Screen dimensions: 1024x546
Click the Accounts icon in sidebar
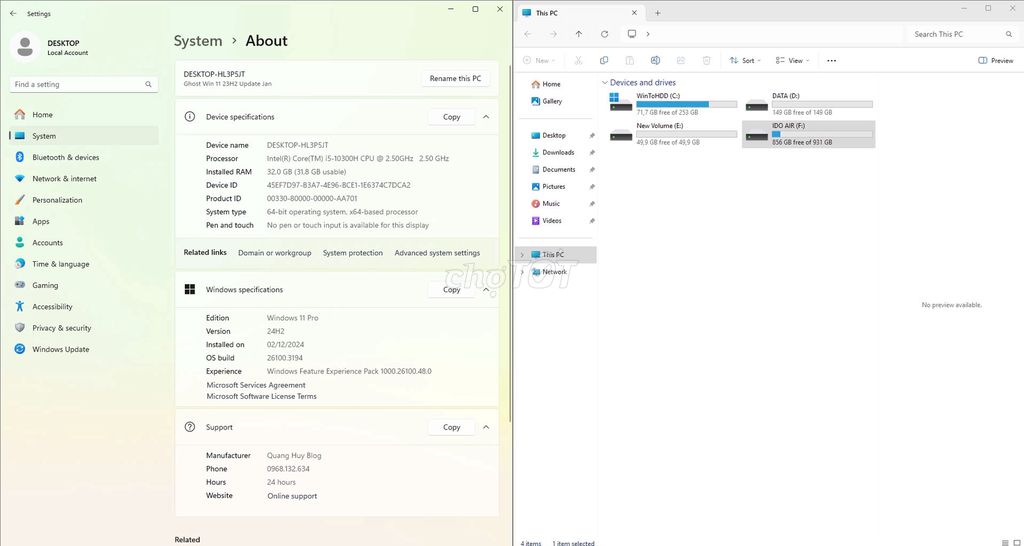[x=20, y=242]
